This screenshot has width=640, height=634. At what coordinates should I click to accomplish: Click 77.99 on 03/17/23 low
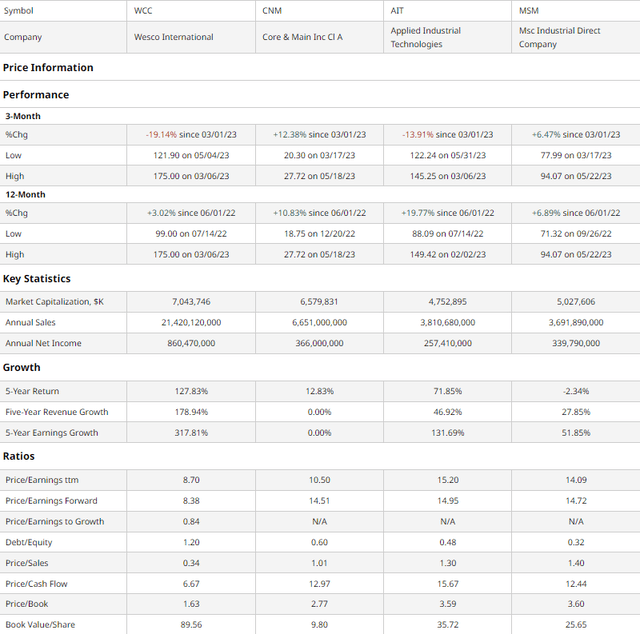(576, 156)
